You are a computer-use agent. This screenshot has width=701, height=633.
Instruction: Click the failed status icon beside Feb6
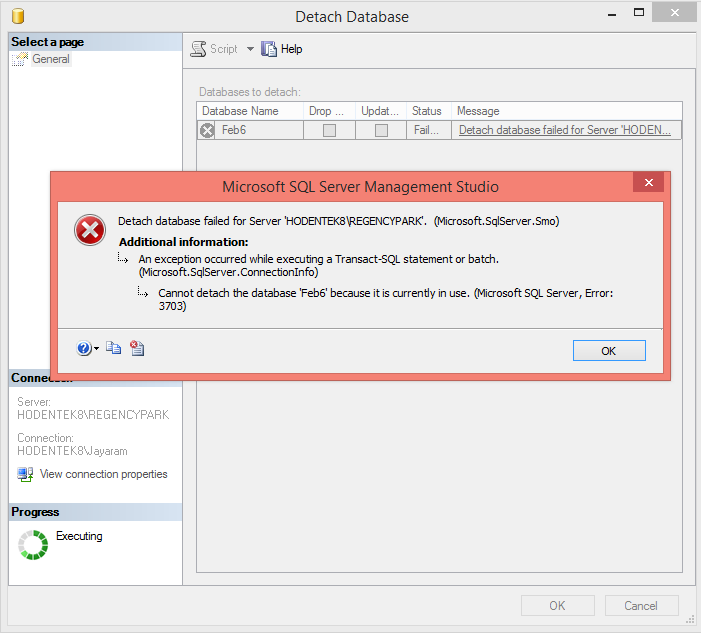[x=207, y=131]
